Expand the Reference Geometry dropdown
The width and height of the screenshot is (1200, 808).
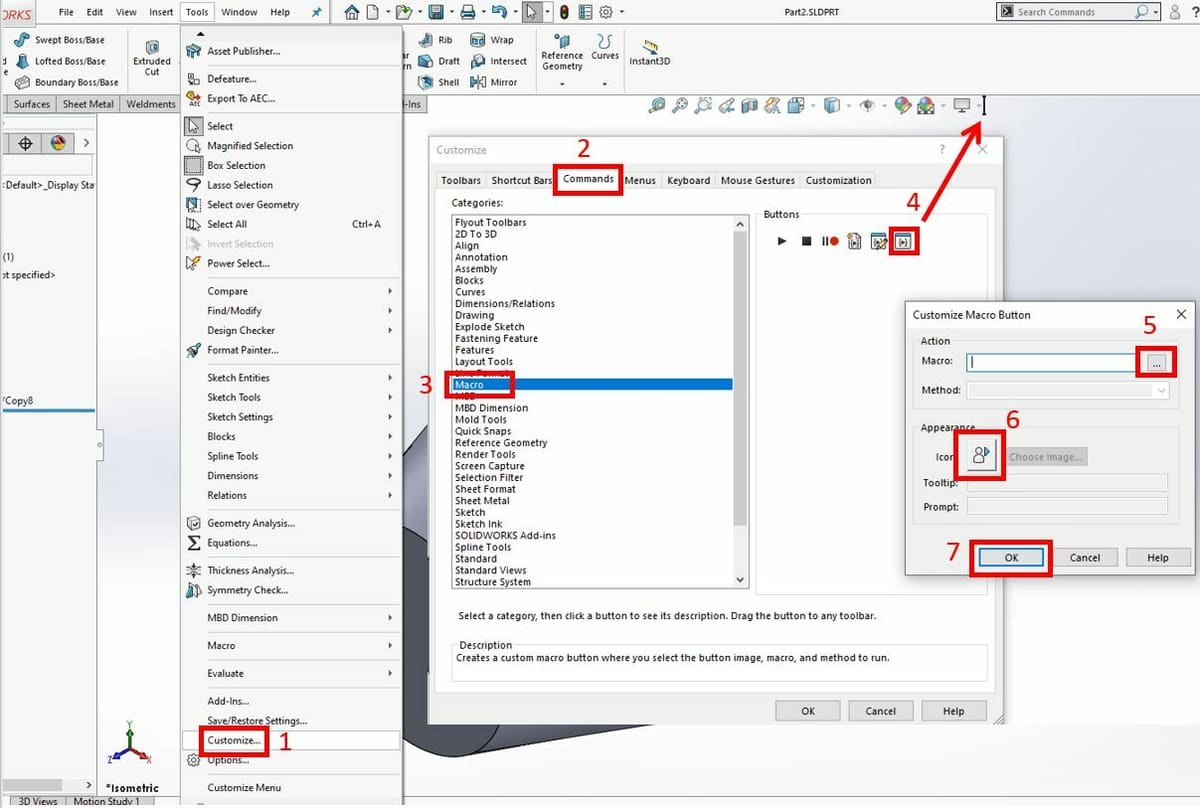point(562,83)
